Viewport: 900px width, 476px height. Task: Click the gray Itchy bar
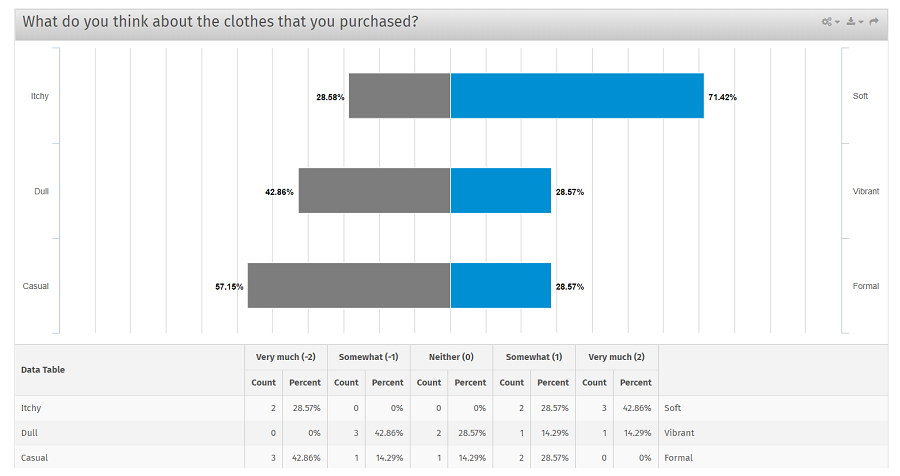[x=399, y=96]
